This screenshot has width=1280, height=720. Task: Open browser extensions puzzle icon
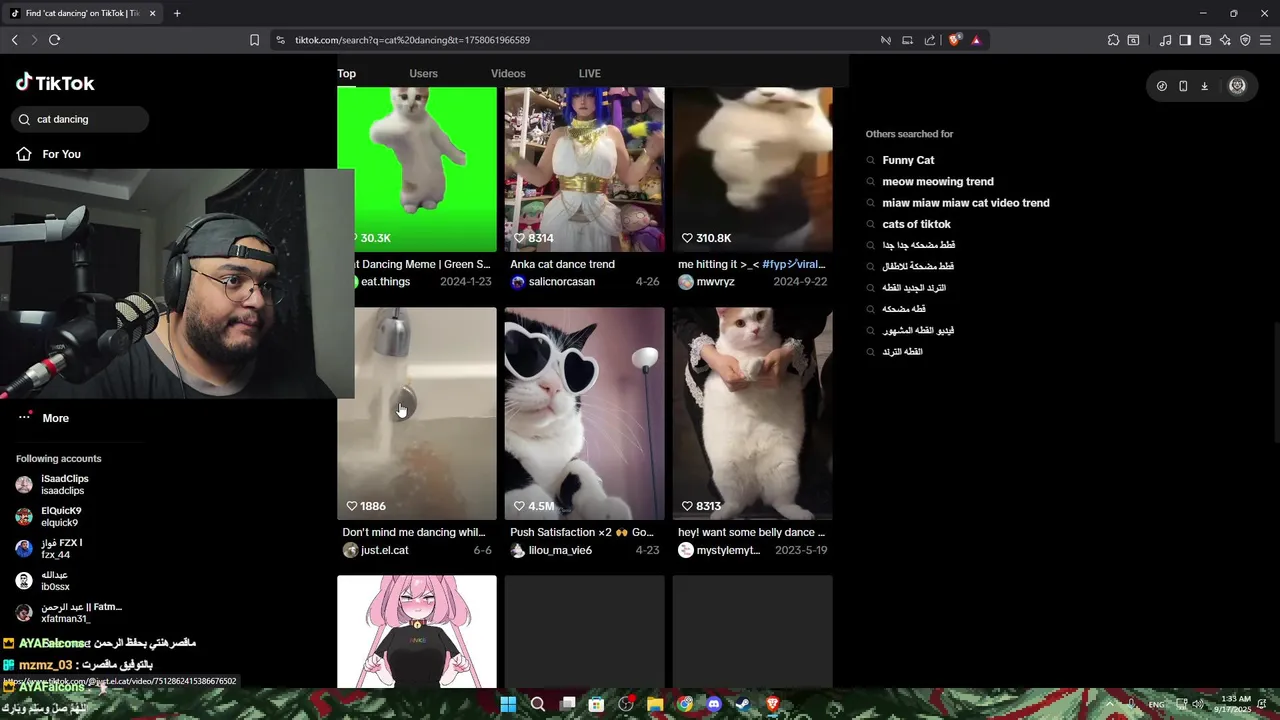[x=1113, y=40]
